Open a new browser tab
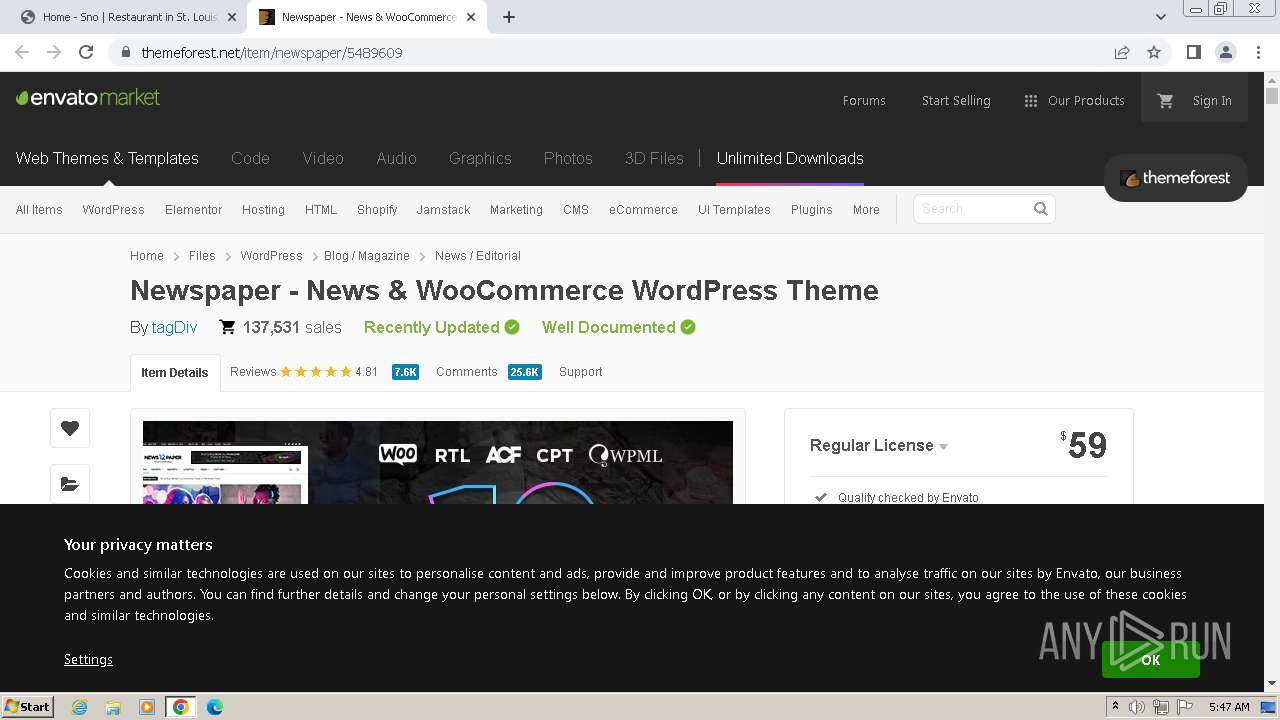1280x720 pixels. [x=509, y=17]
